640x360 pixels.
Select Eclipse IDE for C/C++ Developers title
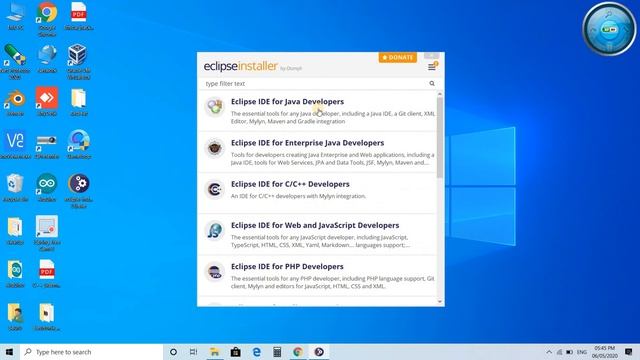[x=290, y=184]
